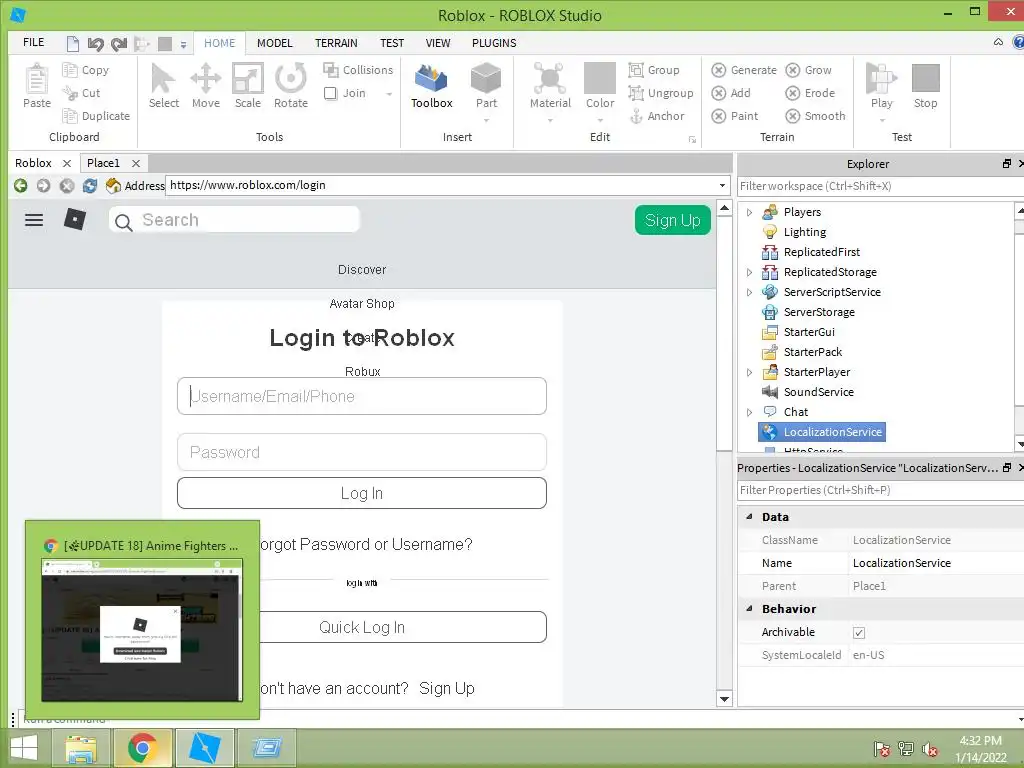The width and height of the screenshot is (1024, 768).
Task: Switch to the TERRAIN ribbon tab
Action: 336,43
